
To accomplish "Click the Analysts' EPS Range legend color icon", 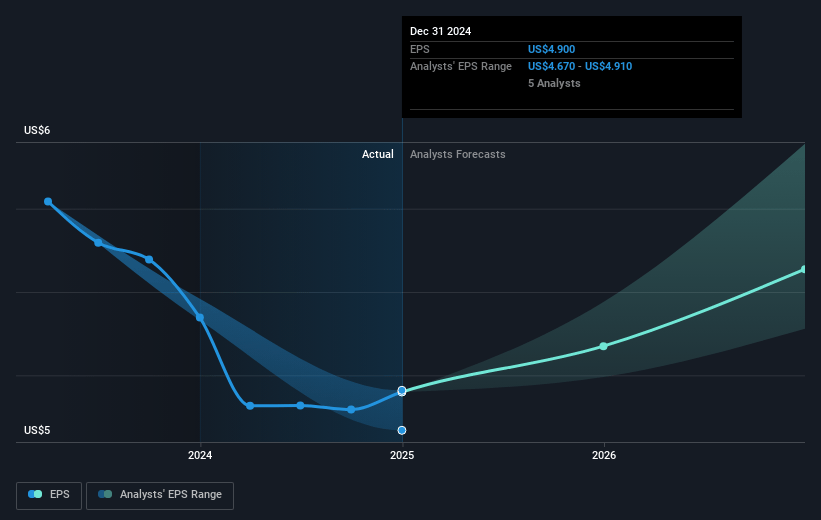I will (105, 494).
